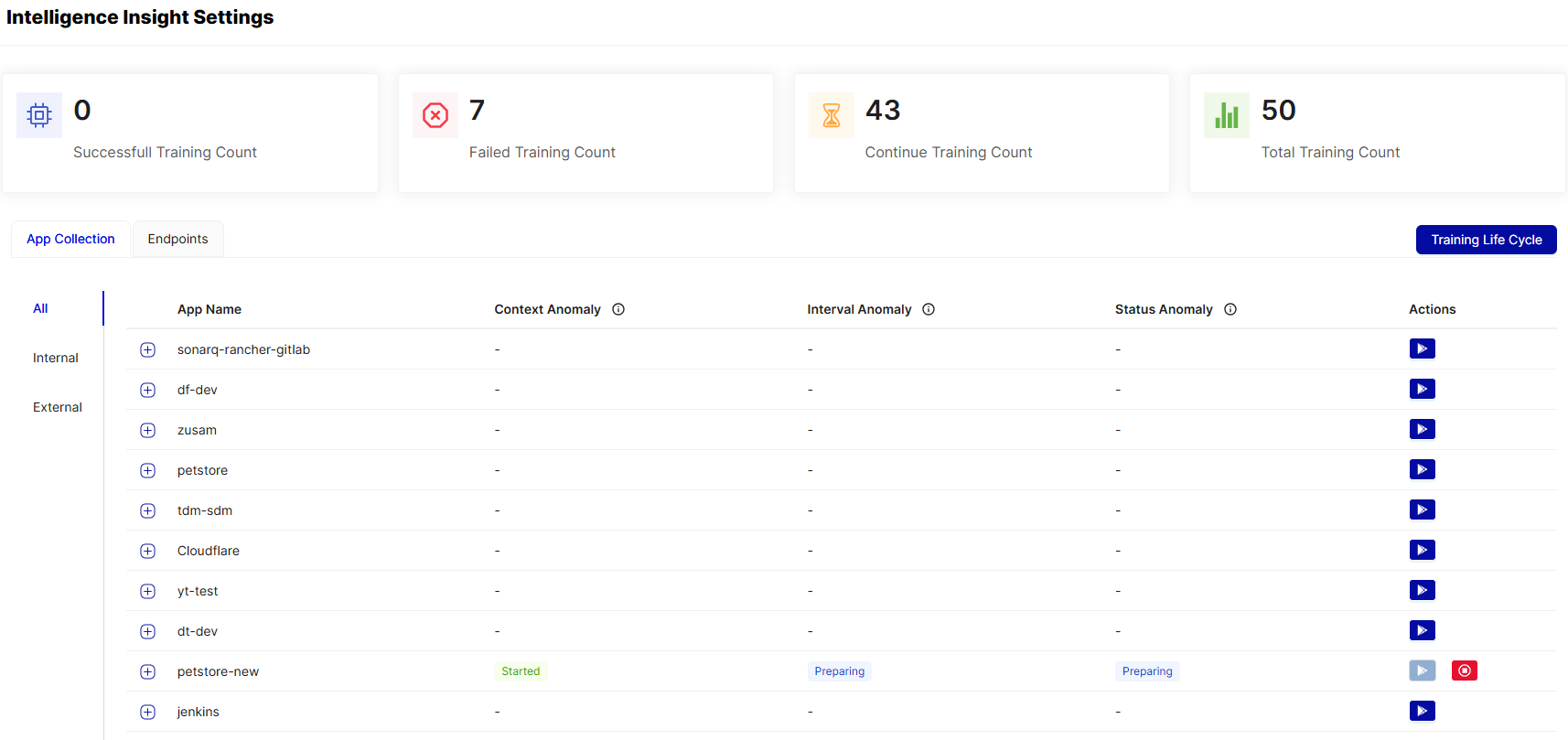Click the Started status badge
This screenshot has height=740, width=1568.
point(521,671)
